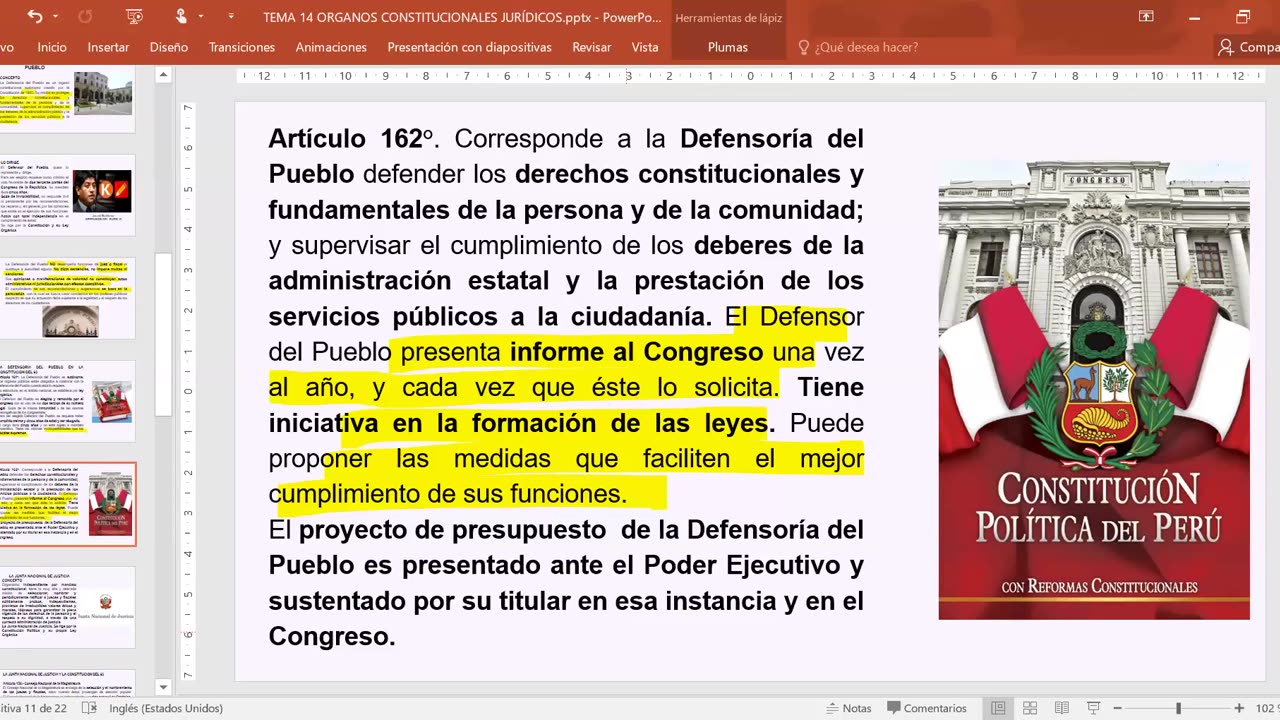The image size is (1280, 720).
Task: Select the thumbnail with the arch building photo
Action: [x=67, y=298]
